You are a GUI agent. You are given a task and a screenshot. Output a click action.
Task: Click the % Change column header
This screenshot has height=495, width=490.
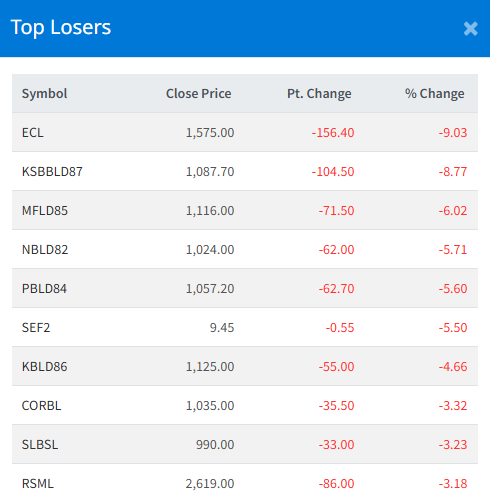point(434,94)
